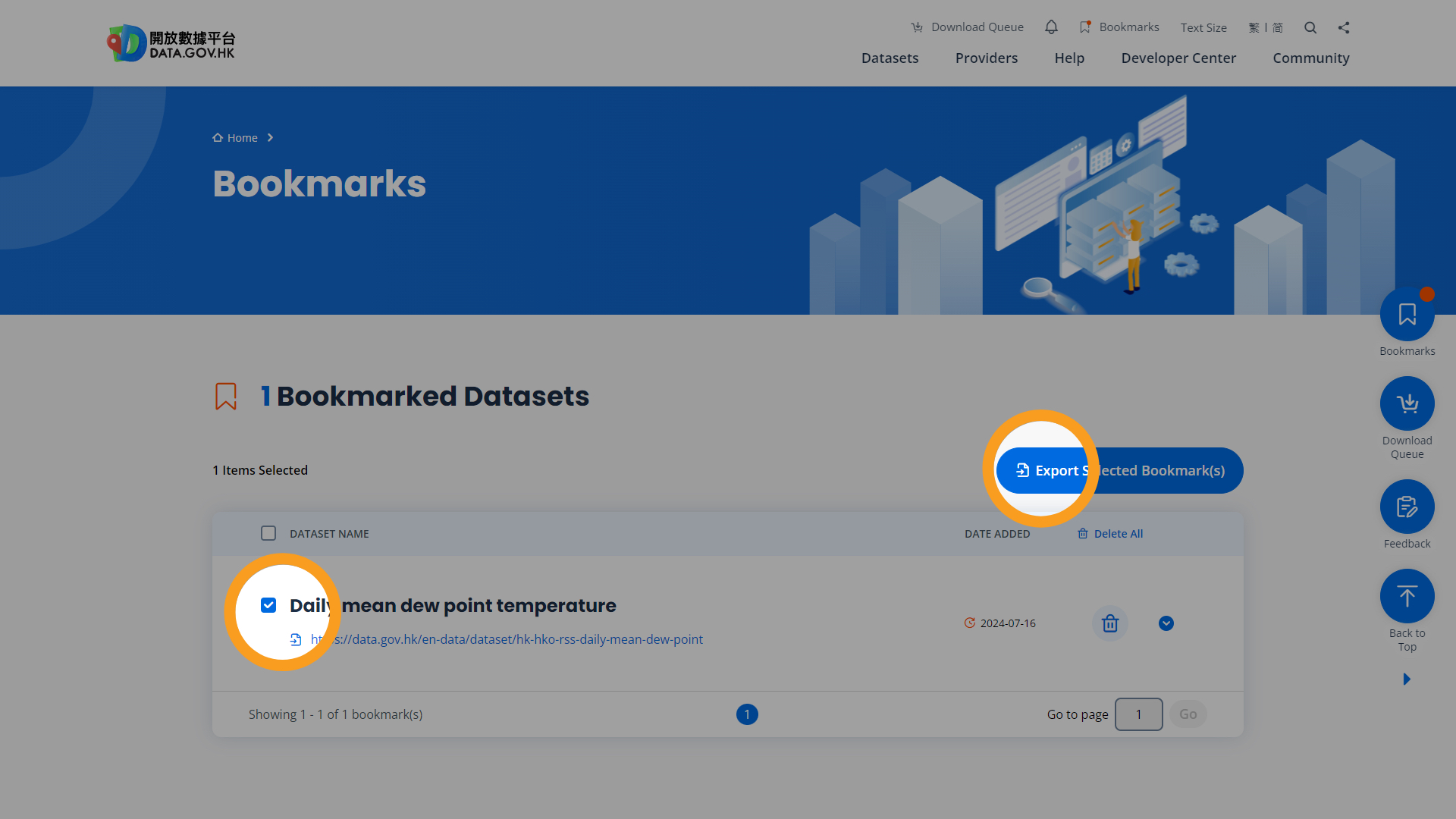Delete the dew point dataset bookmark

(1109, 623)
